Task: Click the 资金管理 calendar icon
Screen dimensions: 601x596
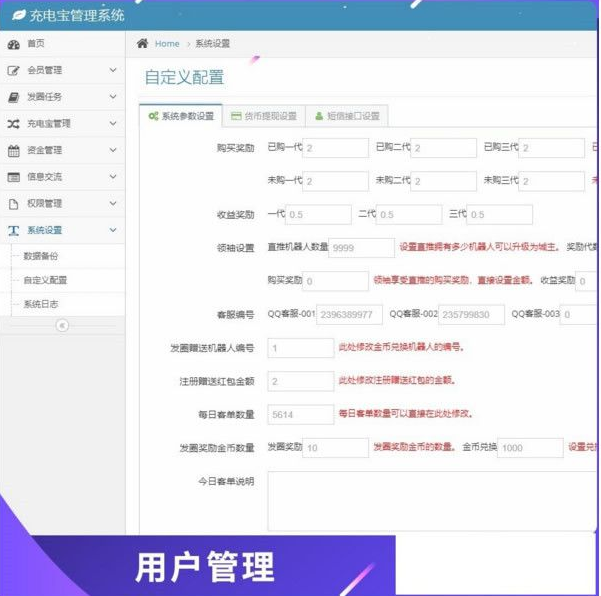Action: coord(13,151)
